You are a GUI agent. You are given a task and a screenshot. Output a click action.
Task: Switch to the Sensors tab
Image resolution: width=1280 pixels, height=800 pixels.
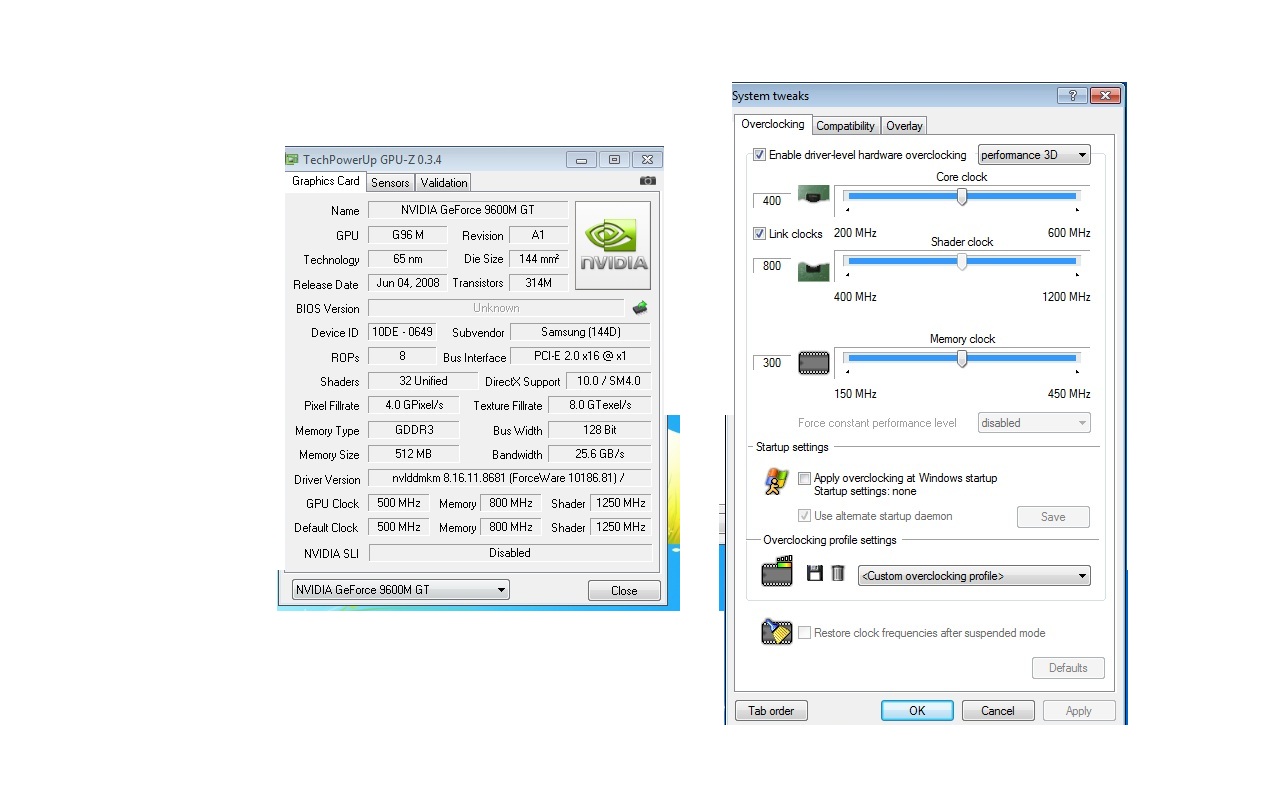[390, 183]
